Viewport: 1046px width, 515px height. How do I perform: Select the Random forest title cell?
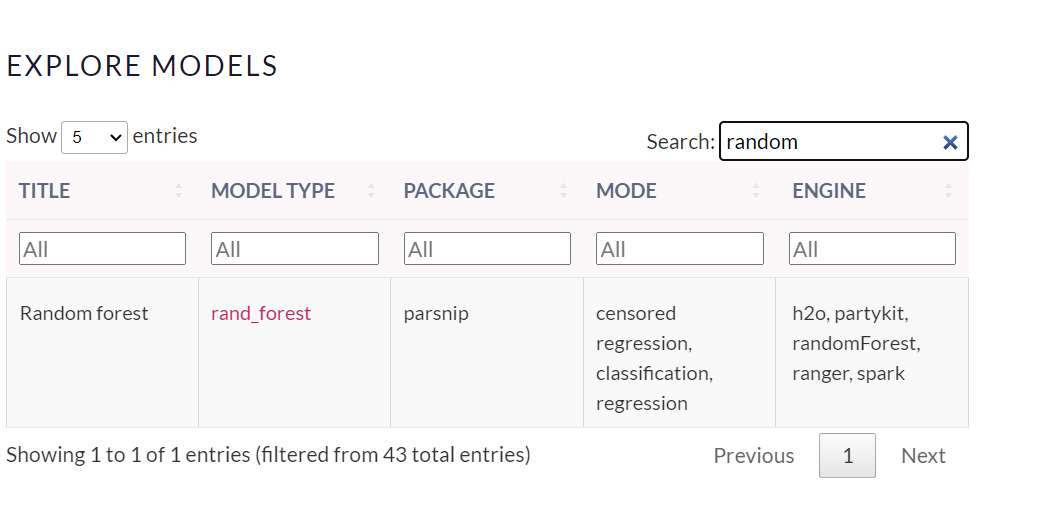(x=84, y=313)
